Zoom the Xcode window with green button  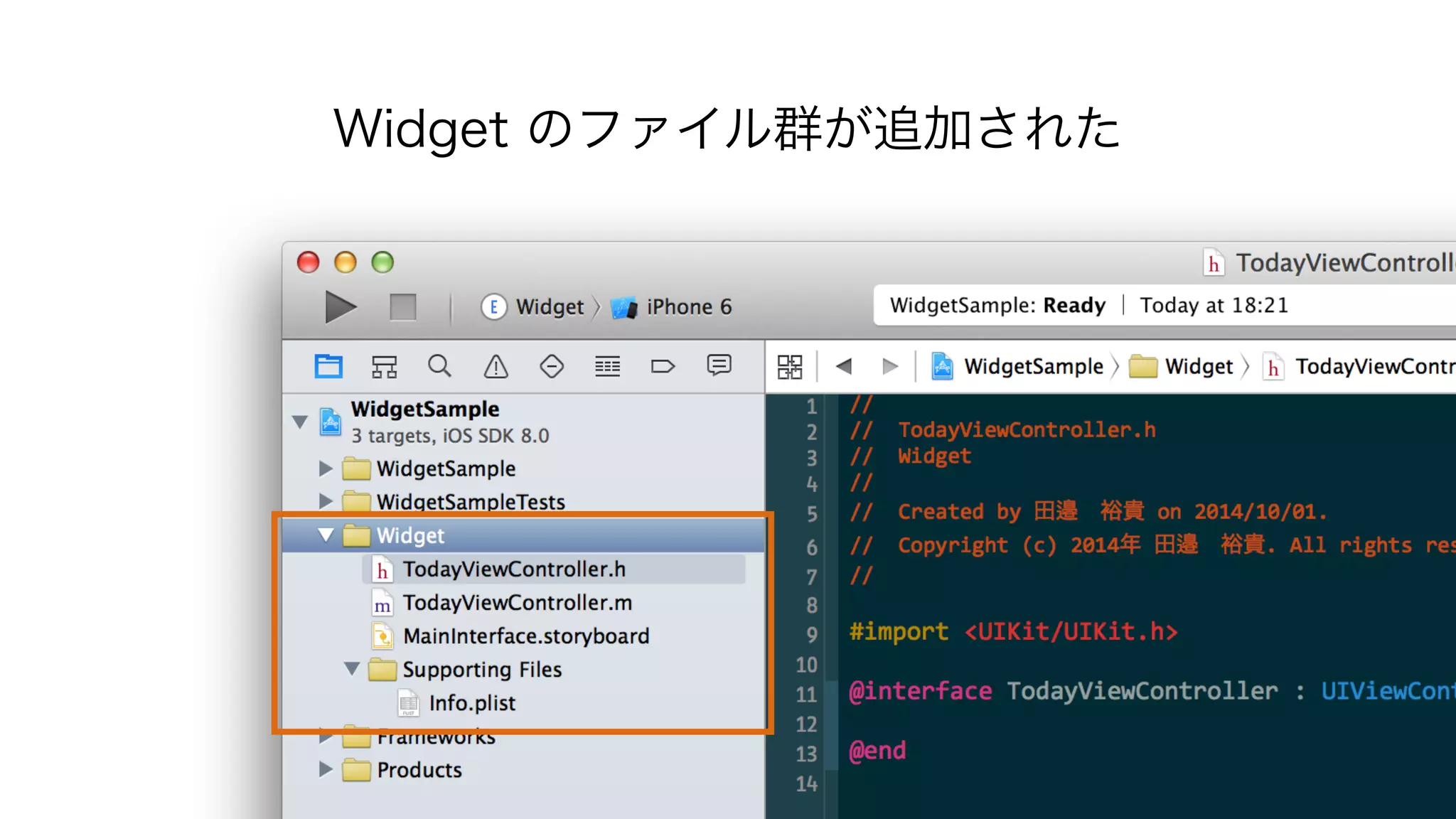382,262
